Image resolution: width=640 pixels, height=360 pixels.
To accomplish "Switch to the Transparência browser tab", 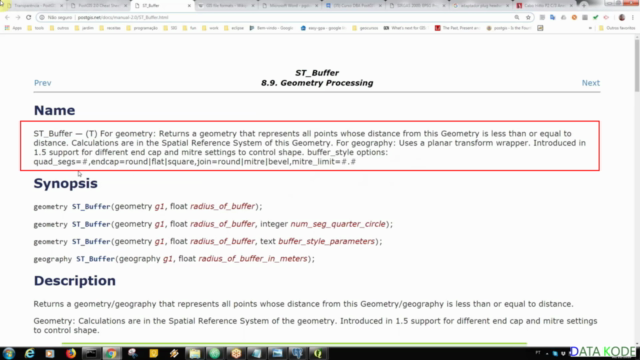I will (x=33, y=6).
